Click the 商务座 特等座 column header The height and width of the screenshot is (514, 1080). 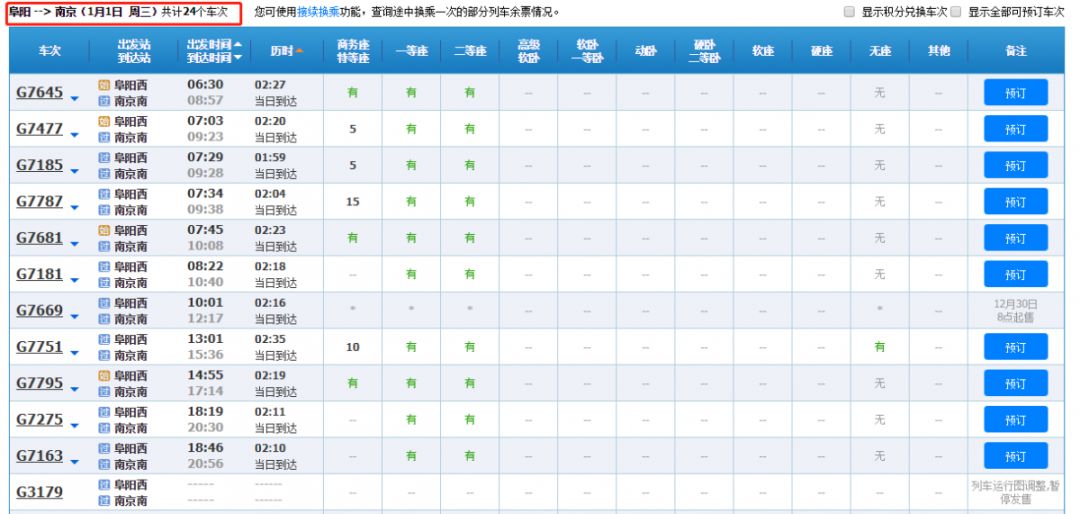pyautogui.click(x=353, y=51)
